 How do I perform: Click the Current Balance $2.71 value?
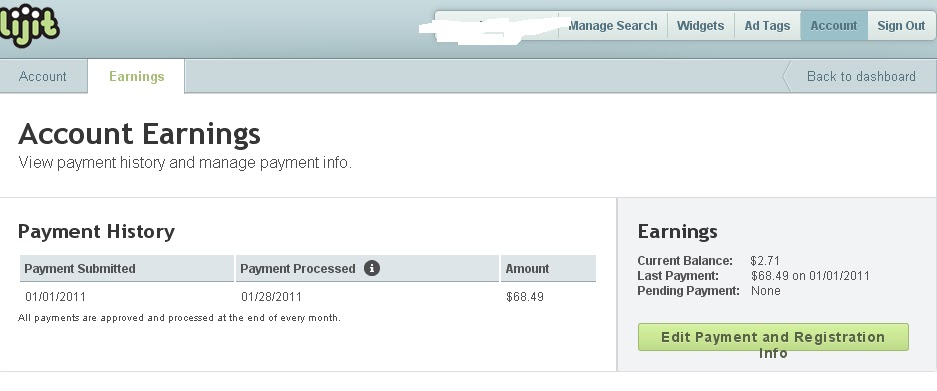pyautogui.click(x=764, y=261)
